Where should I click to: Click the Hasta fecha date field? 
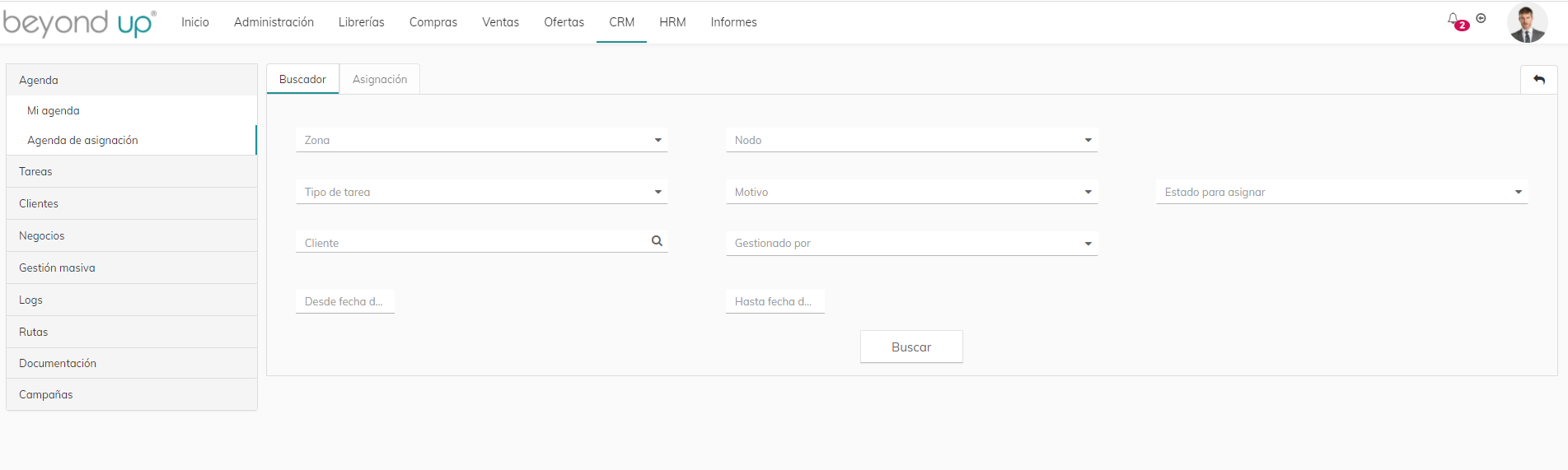point(775,301)
